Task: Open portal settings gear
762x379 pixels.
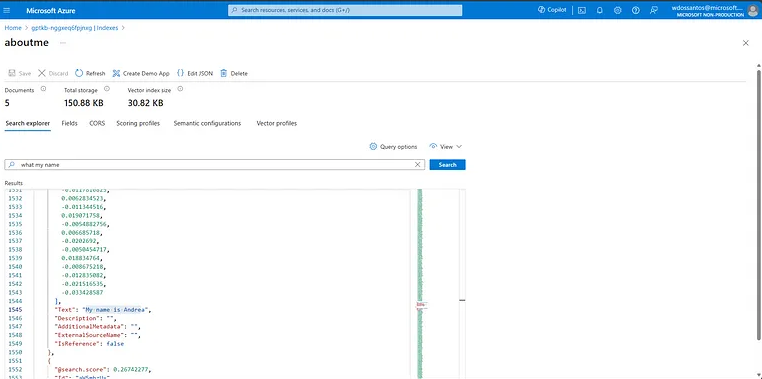Action: click(618, 10)
